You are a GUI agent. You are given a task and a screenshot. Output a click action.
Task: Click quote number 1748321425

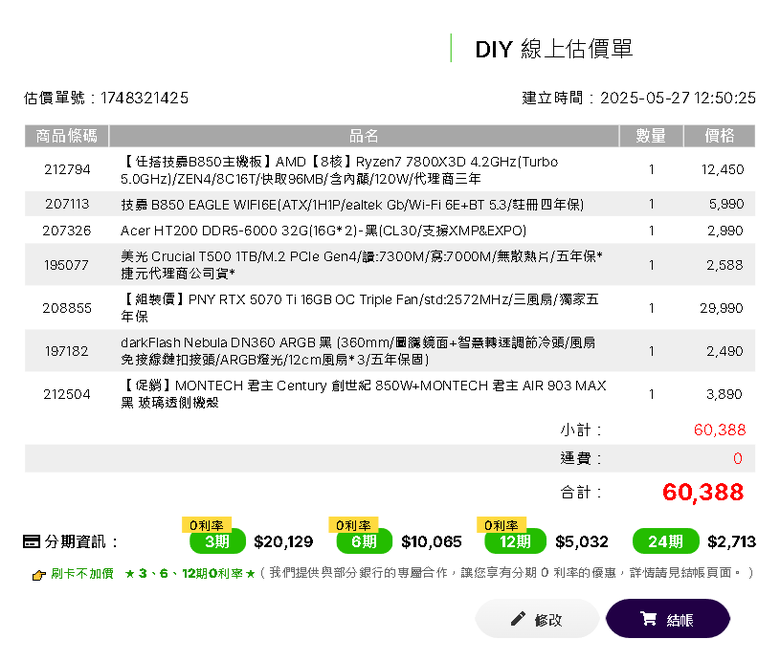[145, 98]
